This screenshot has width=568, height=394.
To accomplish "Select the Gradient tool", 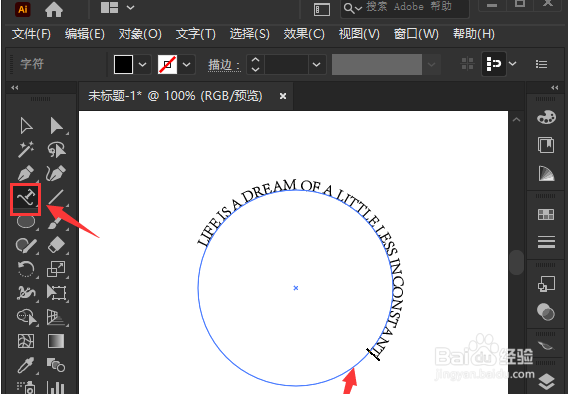I will pos(56,341).
